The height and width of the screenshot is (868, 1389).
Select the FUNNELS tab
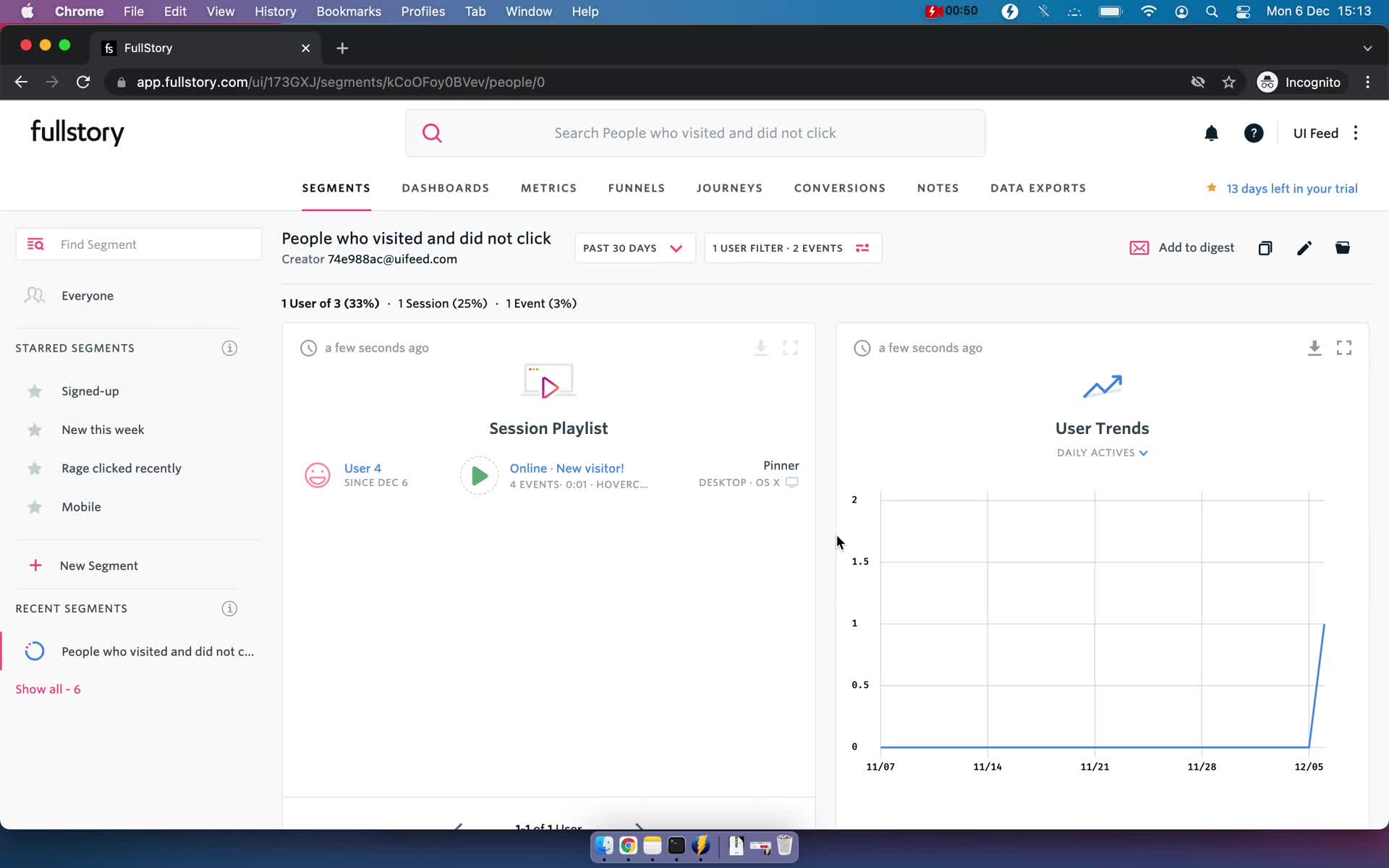(636, 188)
